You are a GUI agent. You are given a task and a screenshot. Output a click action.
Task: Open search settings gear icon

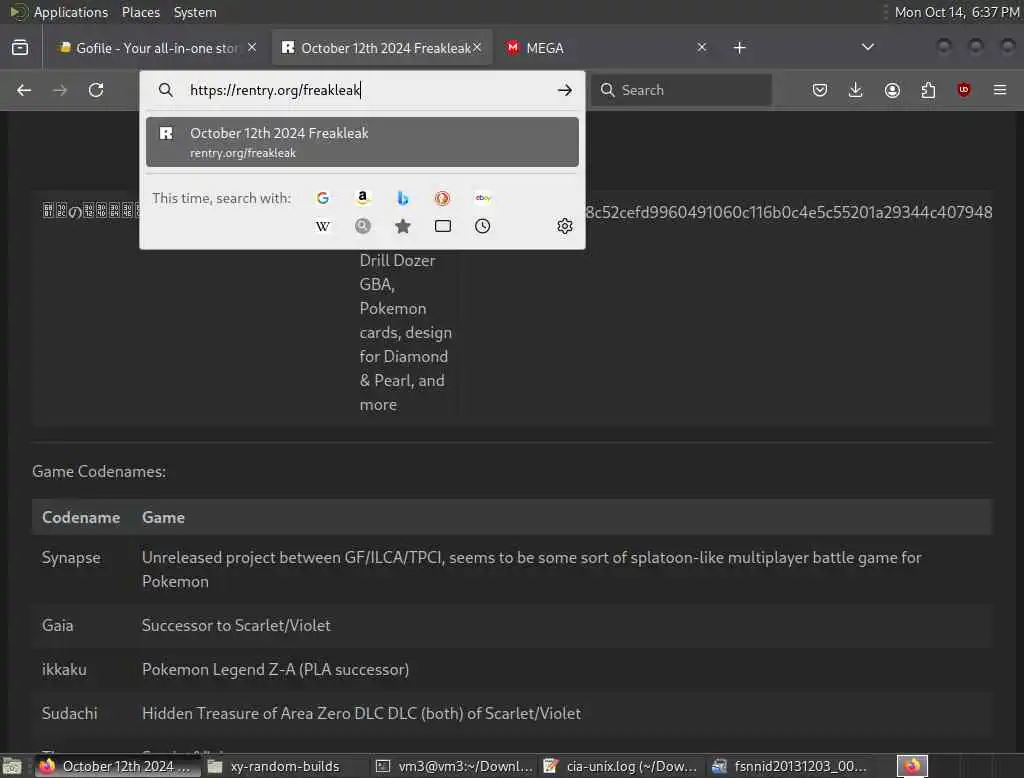(x=565, y=226)
